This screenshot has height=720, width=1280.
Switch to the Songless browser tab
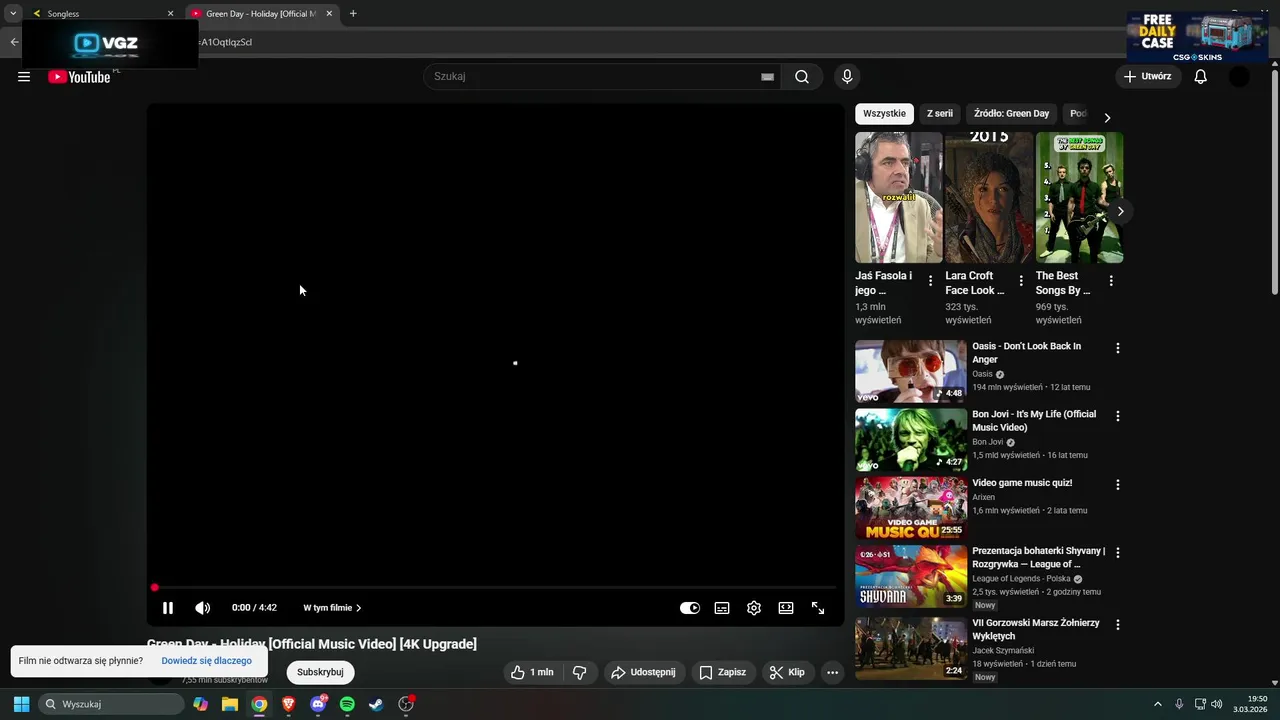pyautogui.click(x=100, y=14)
